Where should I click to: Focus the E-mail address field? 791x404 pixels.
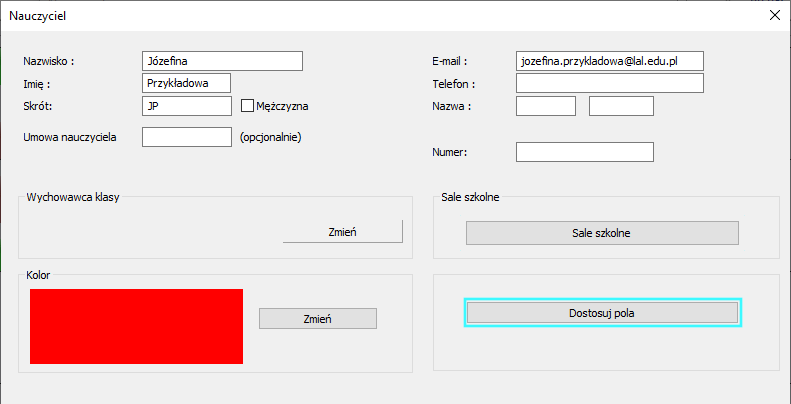point(609,61)
